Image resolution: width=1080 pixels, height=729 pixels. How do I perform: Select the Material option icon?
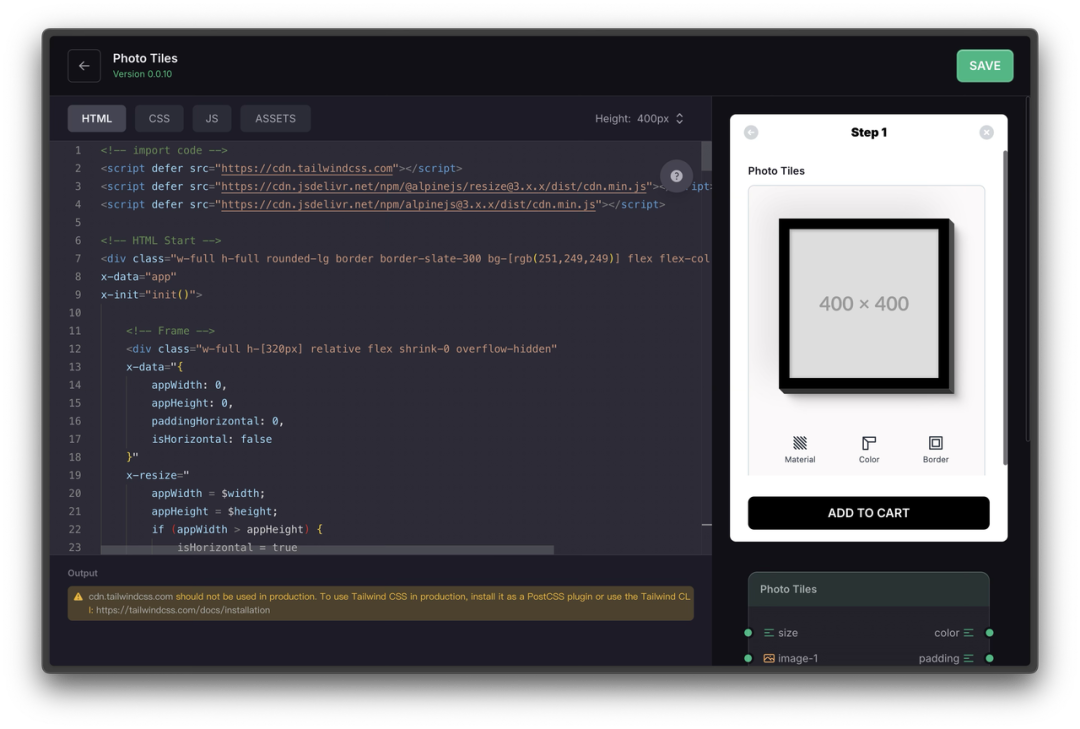[800, 449]
